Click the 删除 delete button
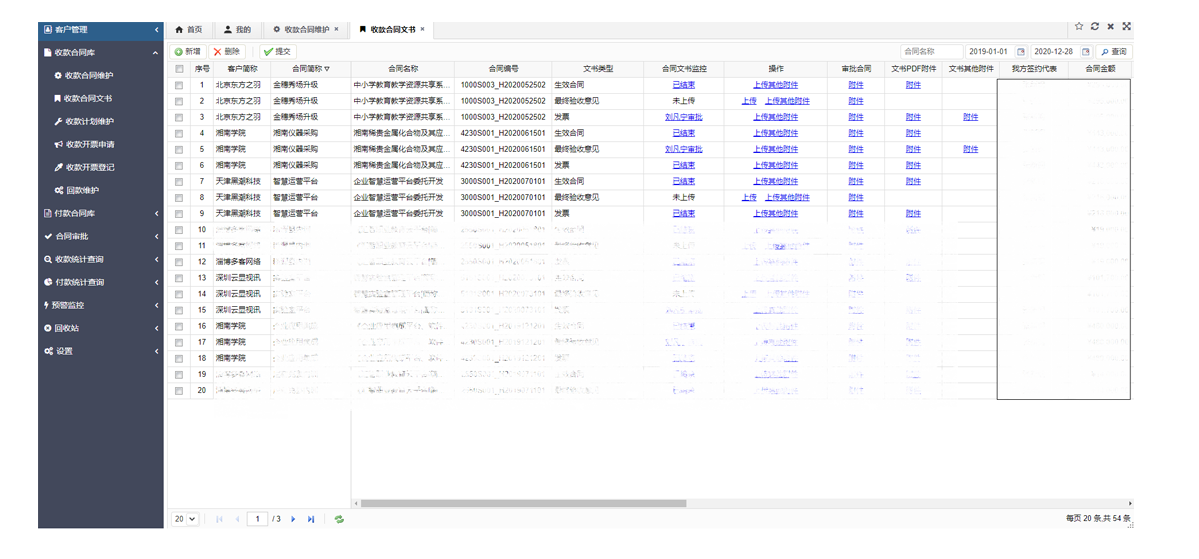The width and height of the screenshot is (1199, 559). pyautogui.click(x=227, y=51)
